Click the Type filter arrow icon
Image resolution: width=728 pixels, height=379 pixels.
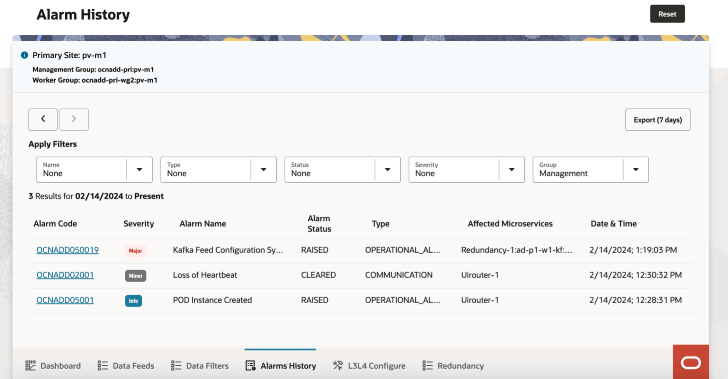click(263, 170)
